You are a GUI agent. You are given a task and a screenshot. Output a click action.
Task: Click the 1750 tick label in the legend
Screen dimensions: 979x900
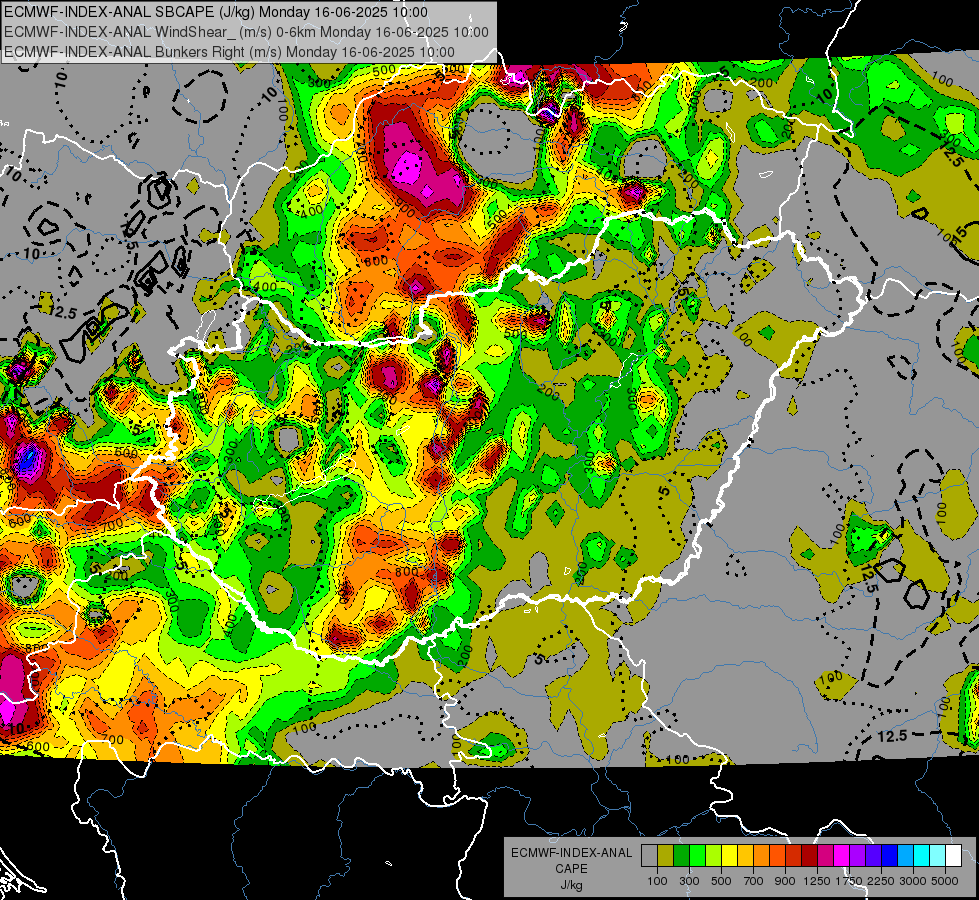point(850,881)
